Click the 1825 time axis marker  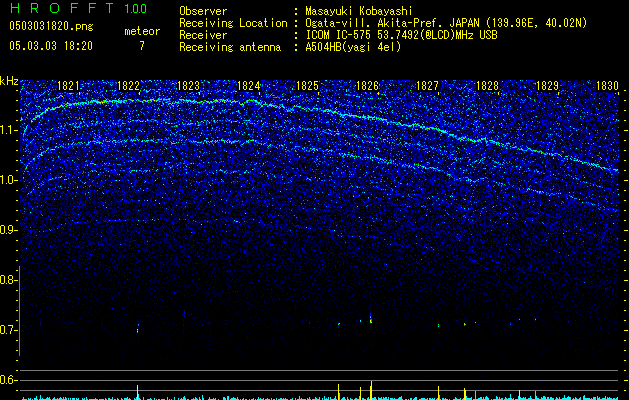307,86
